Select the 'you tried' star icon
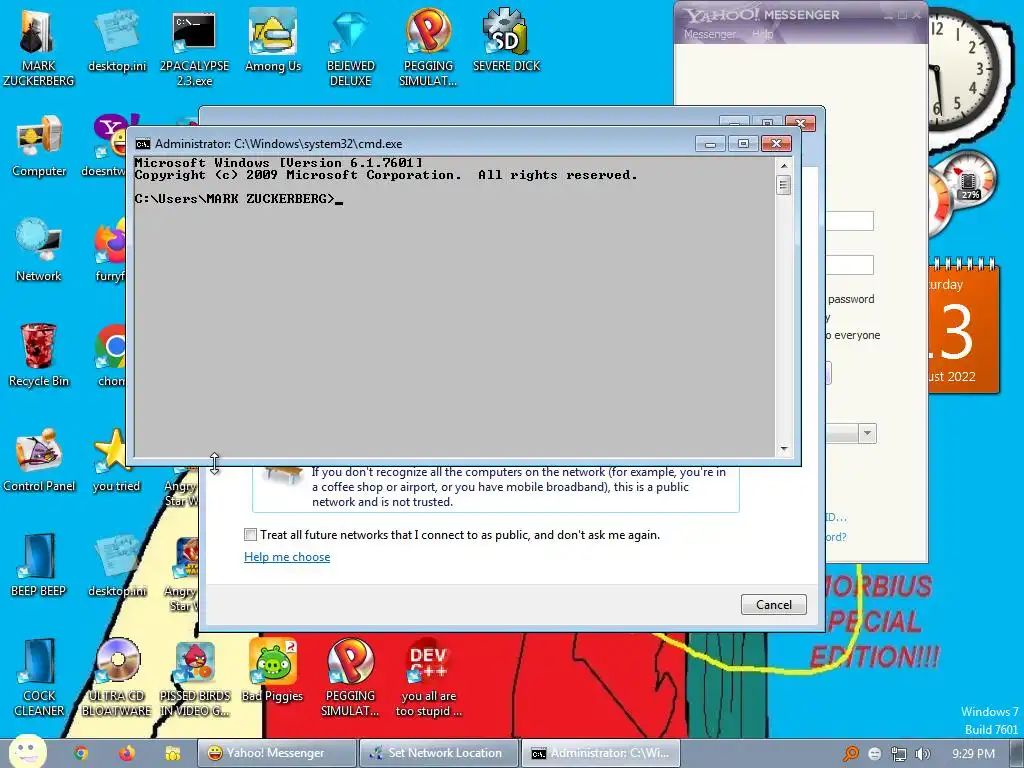This screenshot has height=768, width=1024. click(x=116, y=460)
